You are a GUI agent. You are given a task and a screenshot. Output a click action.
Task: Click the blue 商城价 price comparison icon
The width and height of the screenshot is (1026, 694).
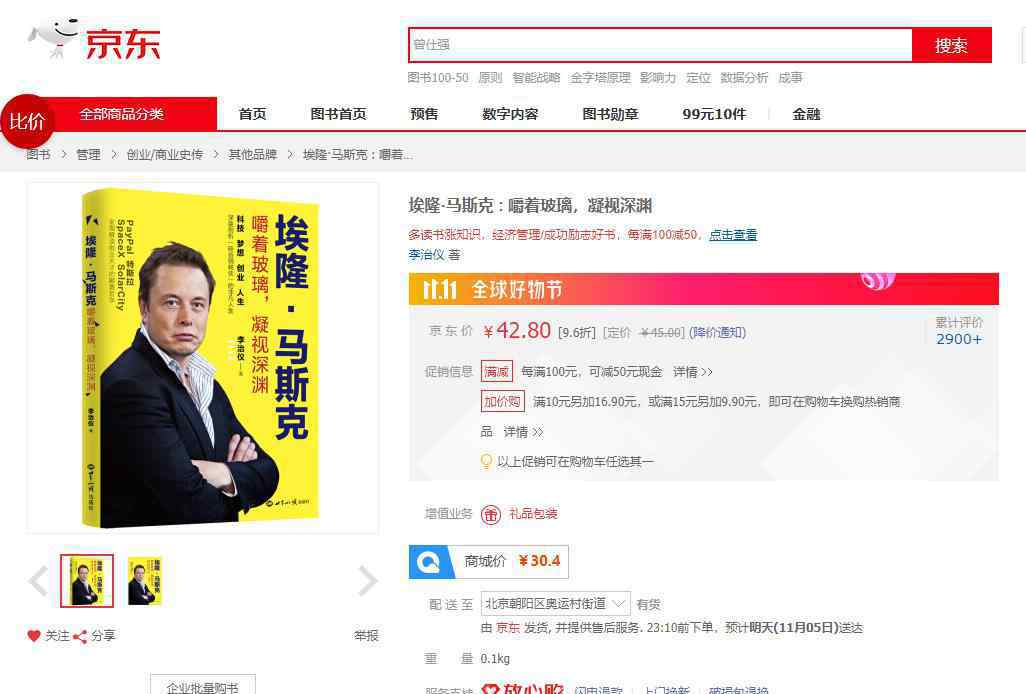(431, 562)
